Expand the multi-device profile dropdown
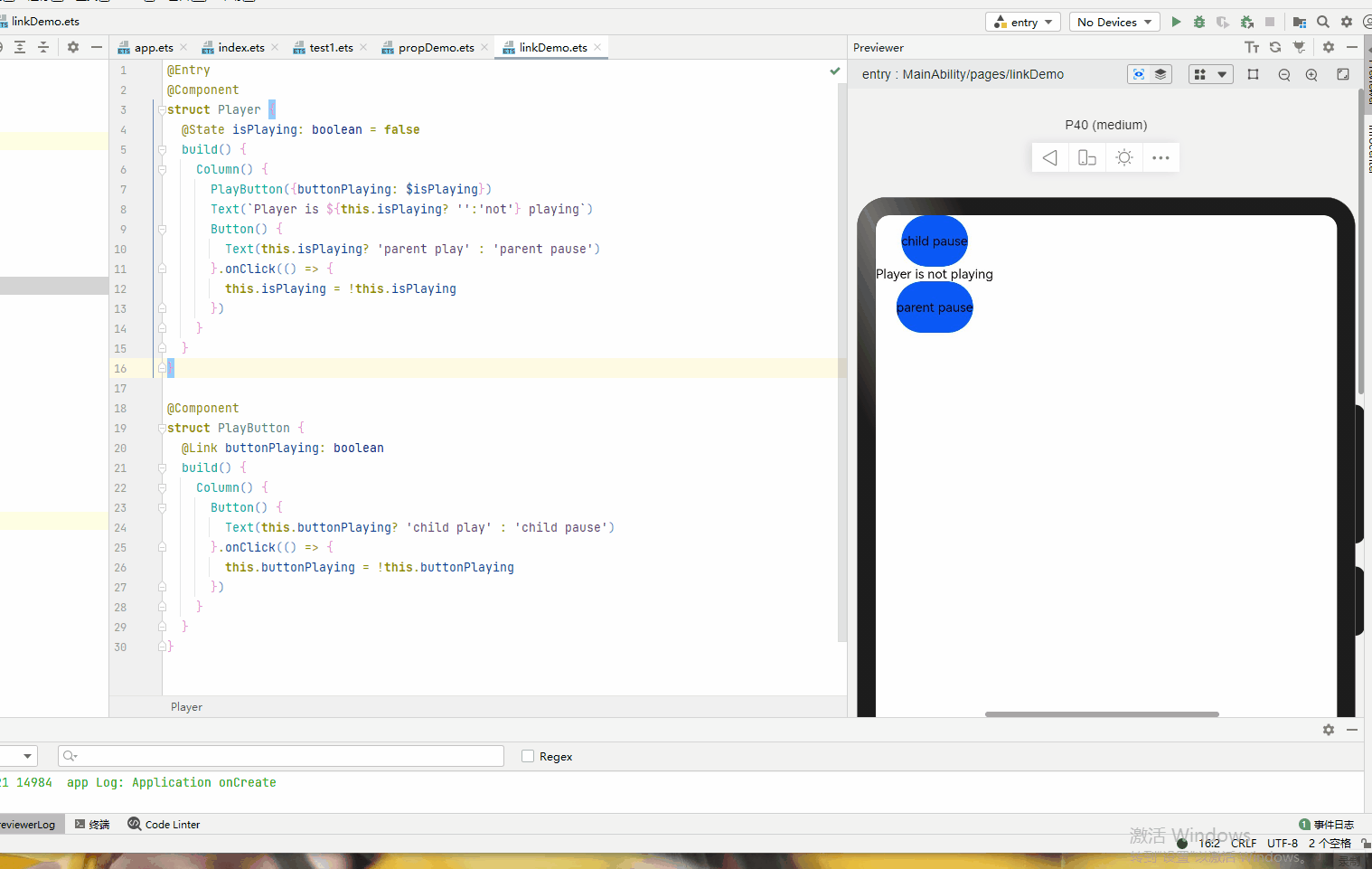 click(x=1211, y=74)
